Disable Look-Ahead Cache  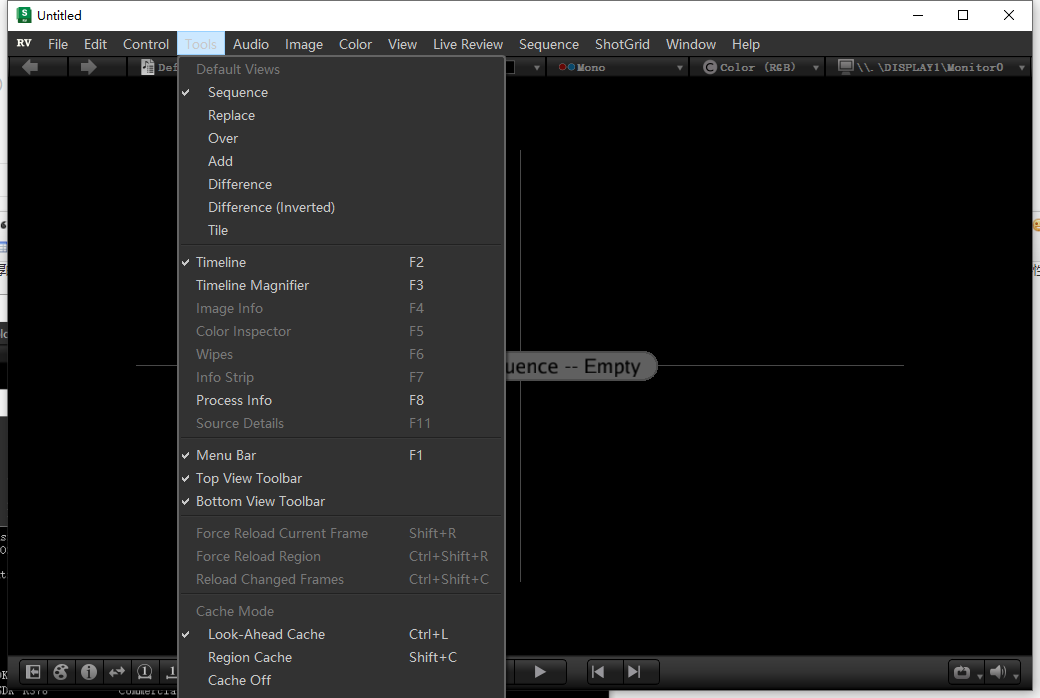pyautogui.click(x=265, y=634)
